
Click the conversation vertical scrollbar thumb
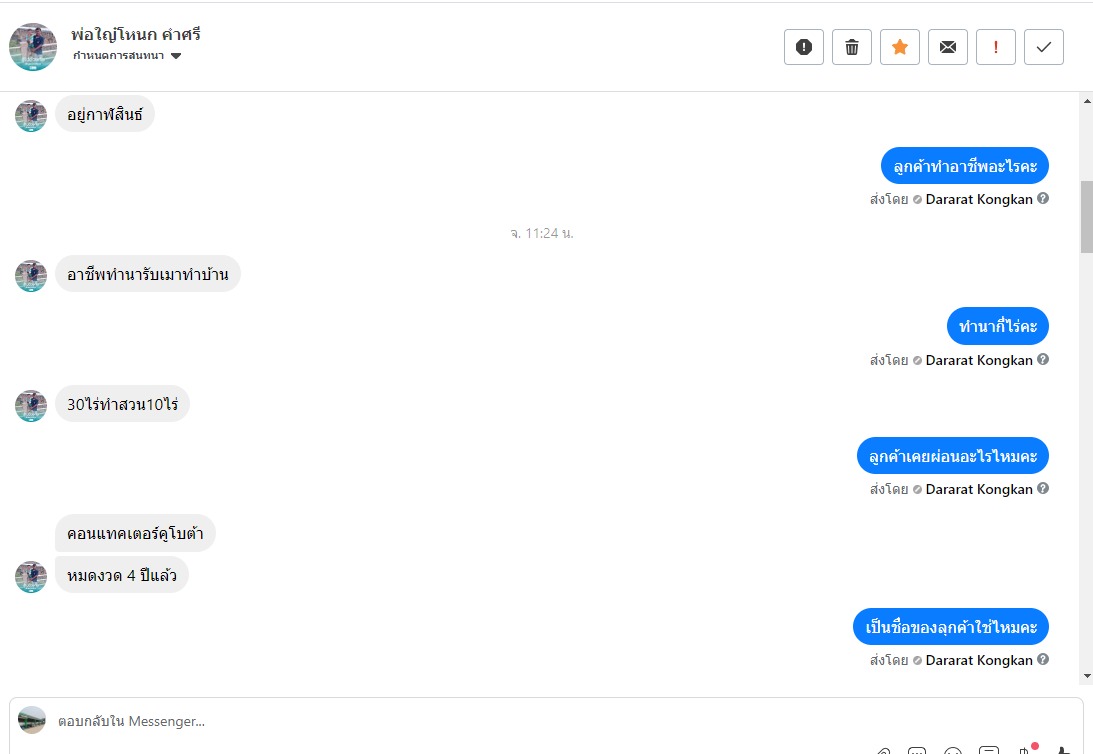pos(1086,216)
